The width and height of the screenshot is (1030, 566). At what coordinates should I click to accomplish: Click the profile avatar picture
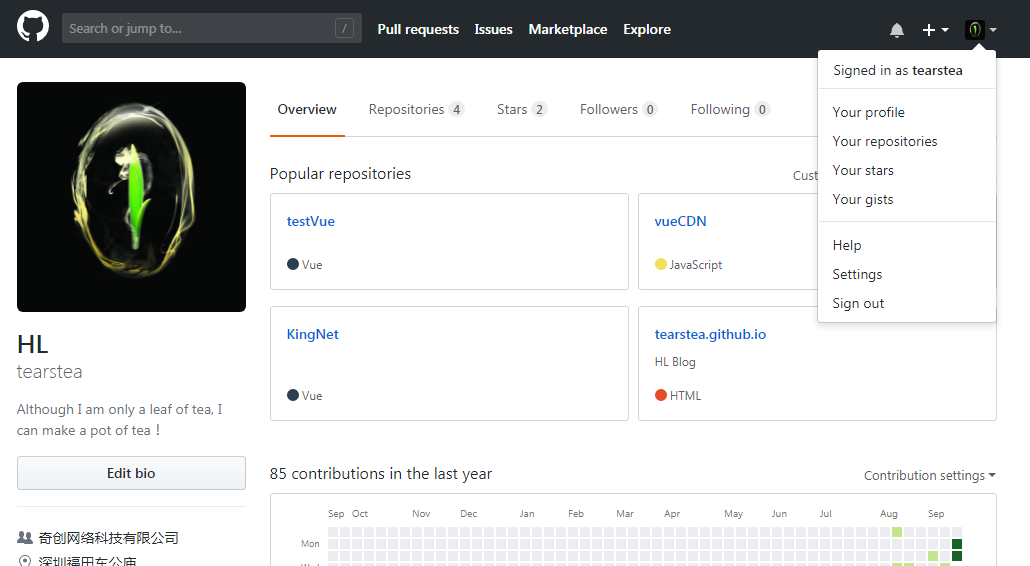(131, 197)
